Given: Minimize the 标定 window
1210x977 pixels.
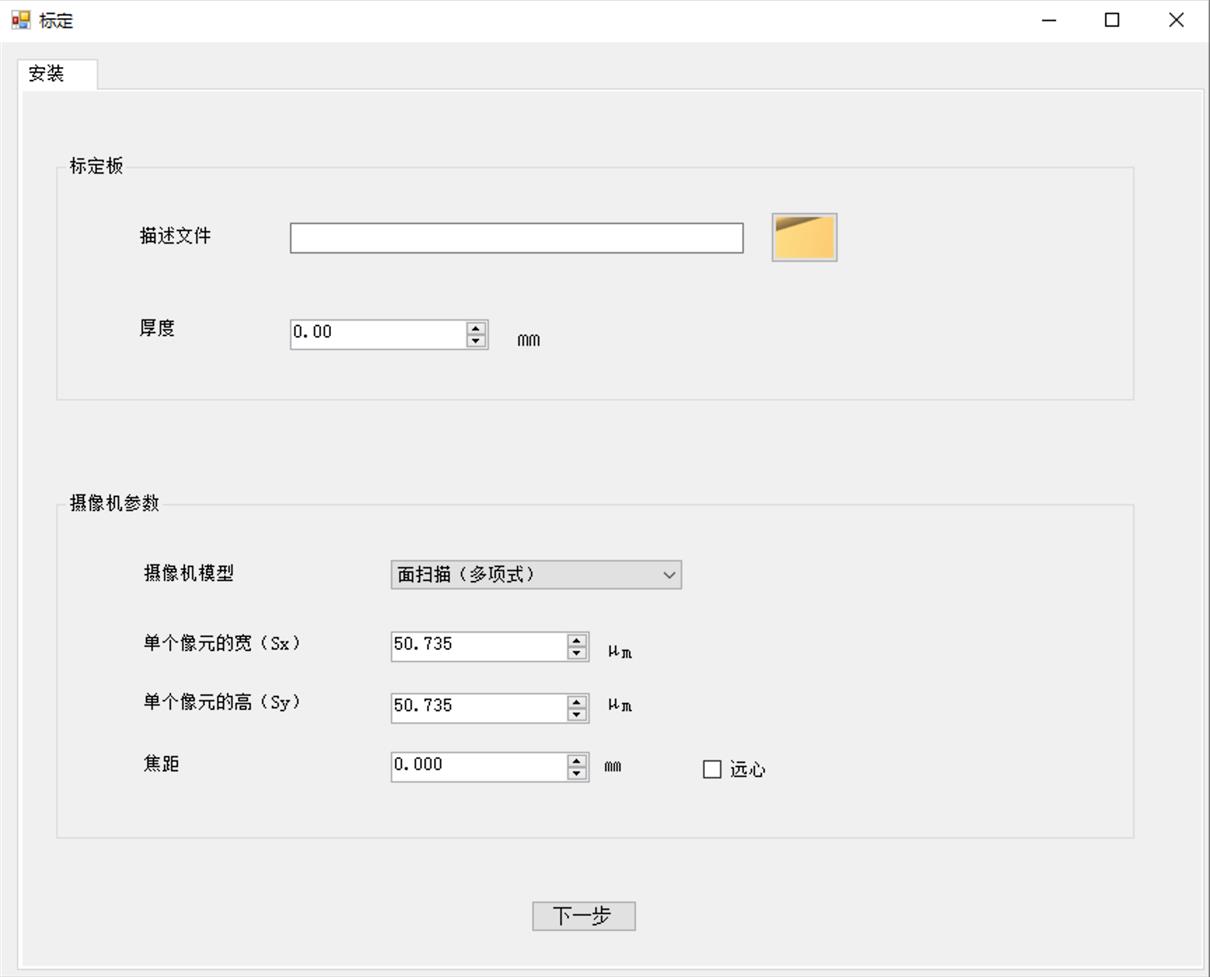Looking at the screenshot, I should pos(1049,20).
